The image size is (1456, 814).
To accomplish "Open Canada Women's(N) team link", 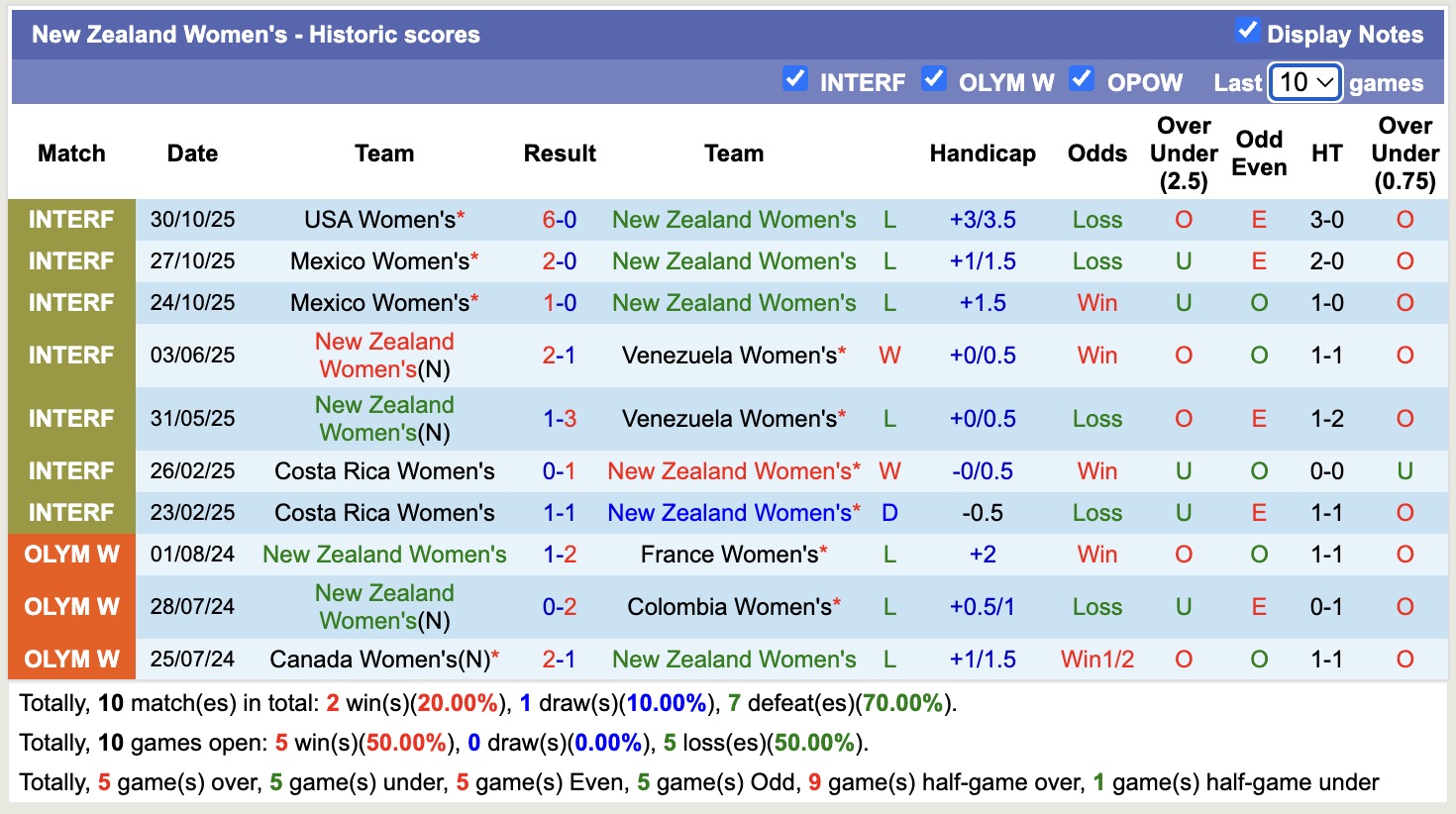I will [384, 659].
